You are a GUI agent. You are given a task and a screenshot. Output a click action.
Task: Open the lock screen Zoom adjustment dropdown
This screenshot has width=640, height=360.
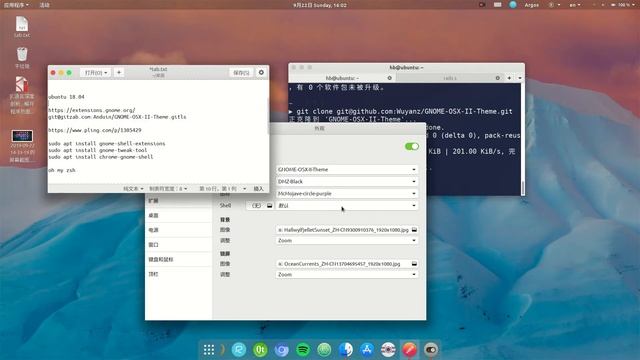[x=347, y=275]
